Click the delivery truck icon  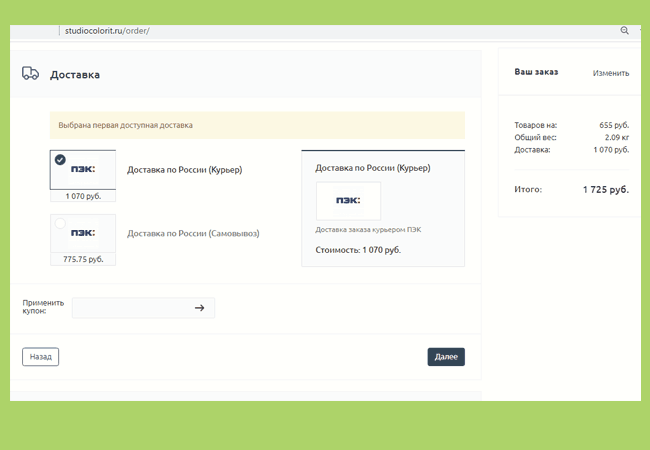click(30, 74)
